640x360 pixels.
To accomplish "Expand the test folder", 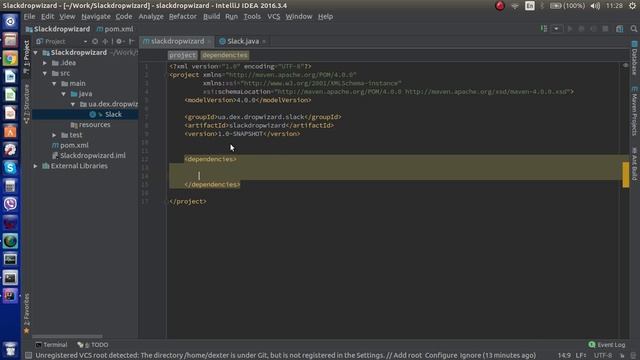I will click(54, 135).
